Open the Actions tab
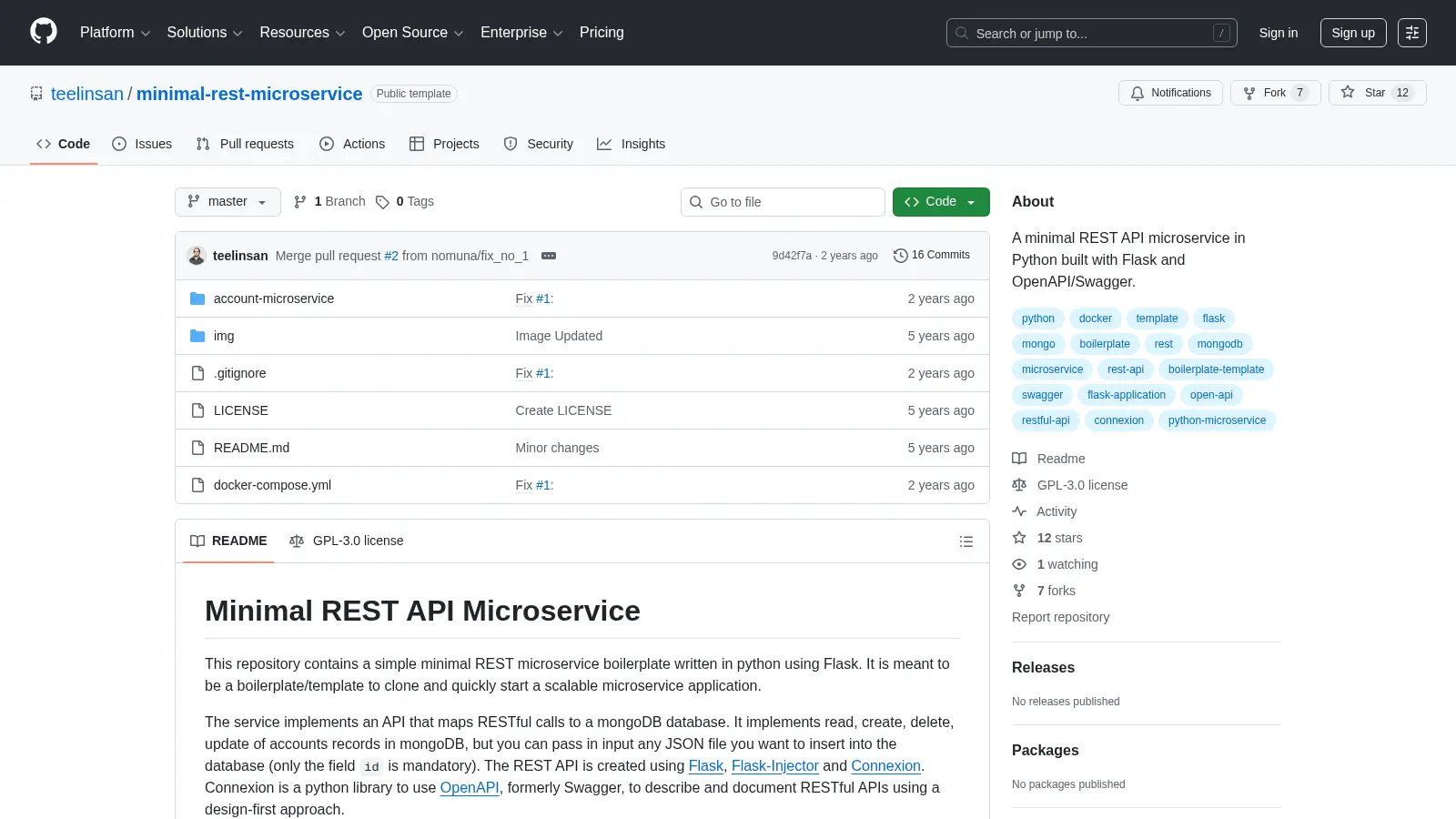 point(352,144)
